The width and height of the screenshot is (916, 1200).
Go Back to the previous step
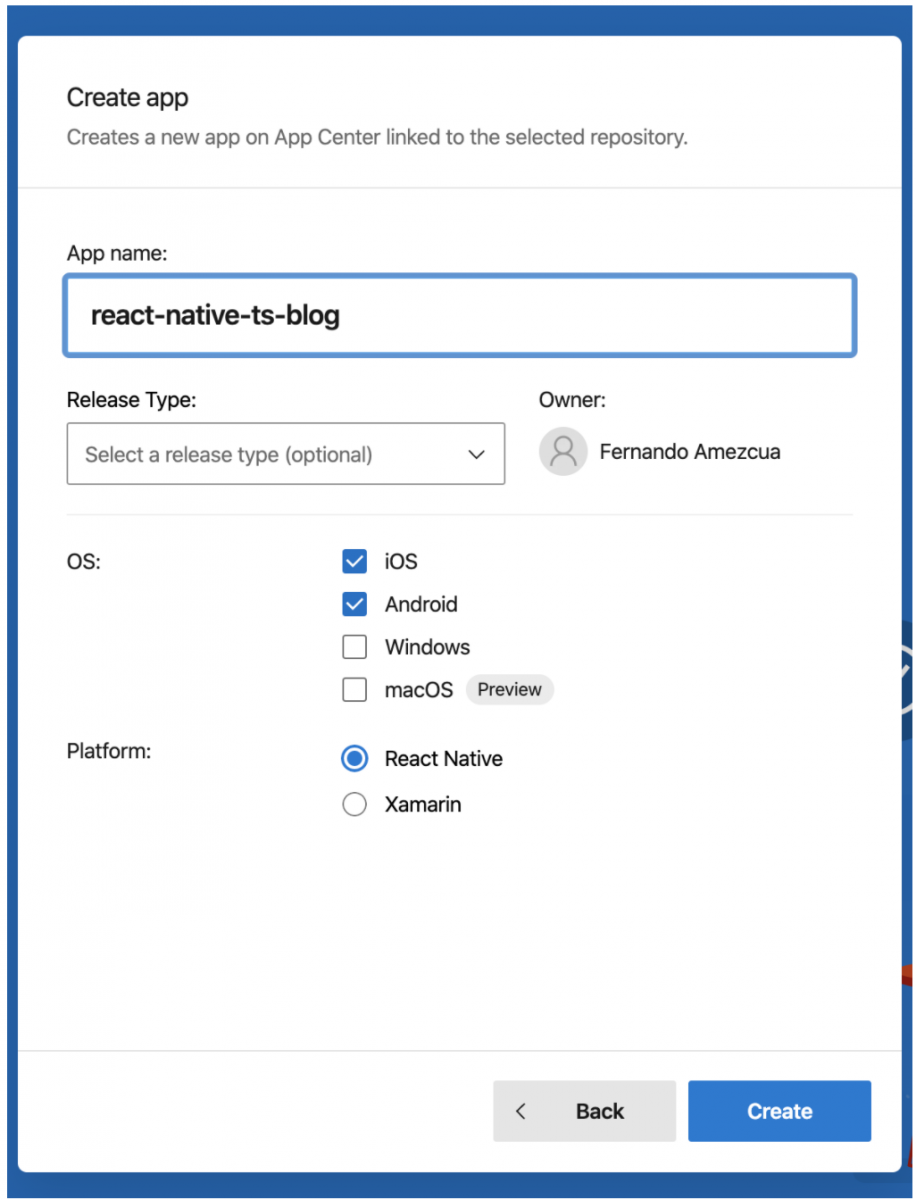pyautogui.click(x=584, y=1111)
